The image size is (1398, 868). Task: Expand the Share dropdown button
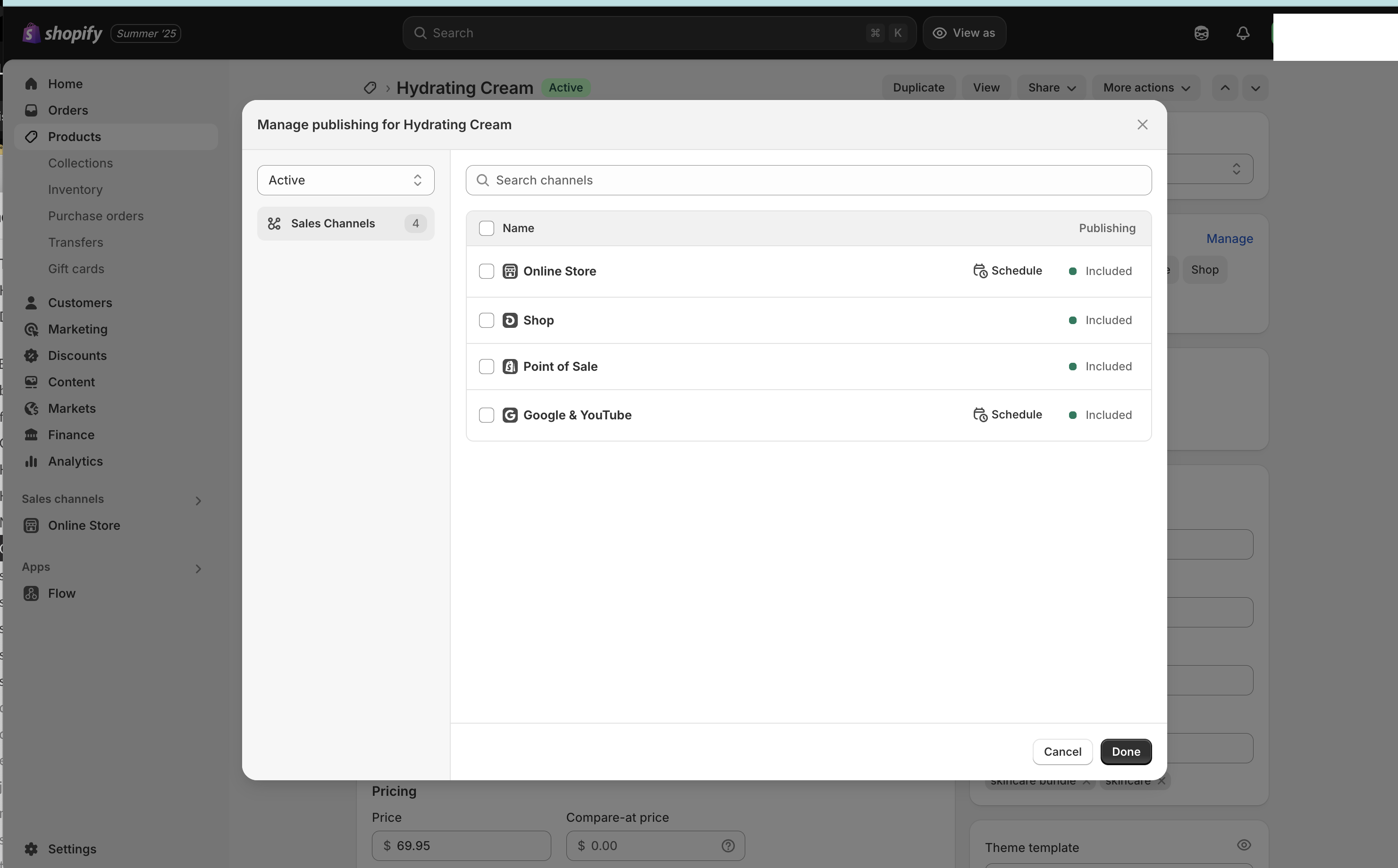coord(1051,88)
